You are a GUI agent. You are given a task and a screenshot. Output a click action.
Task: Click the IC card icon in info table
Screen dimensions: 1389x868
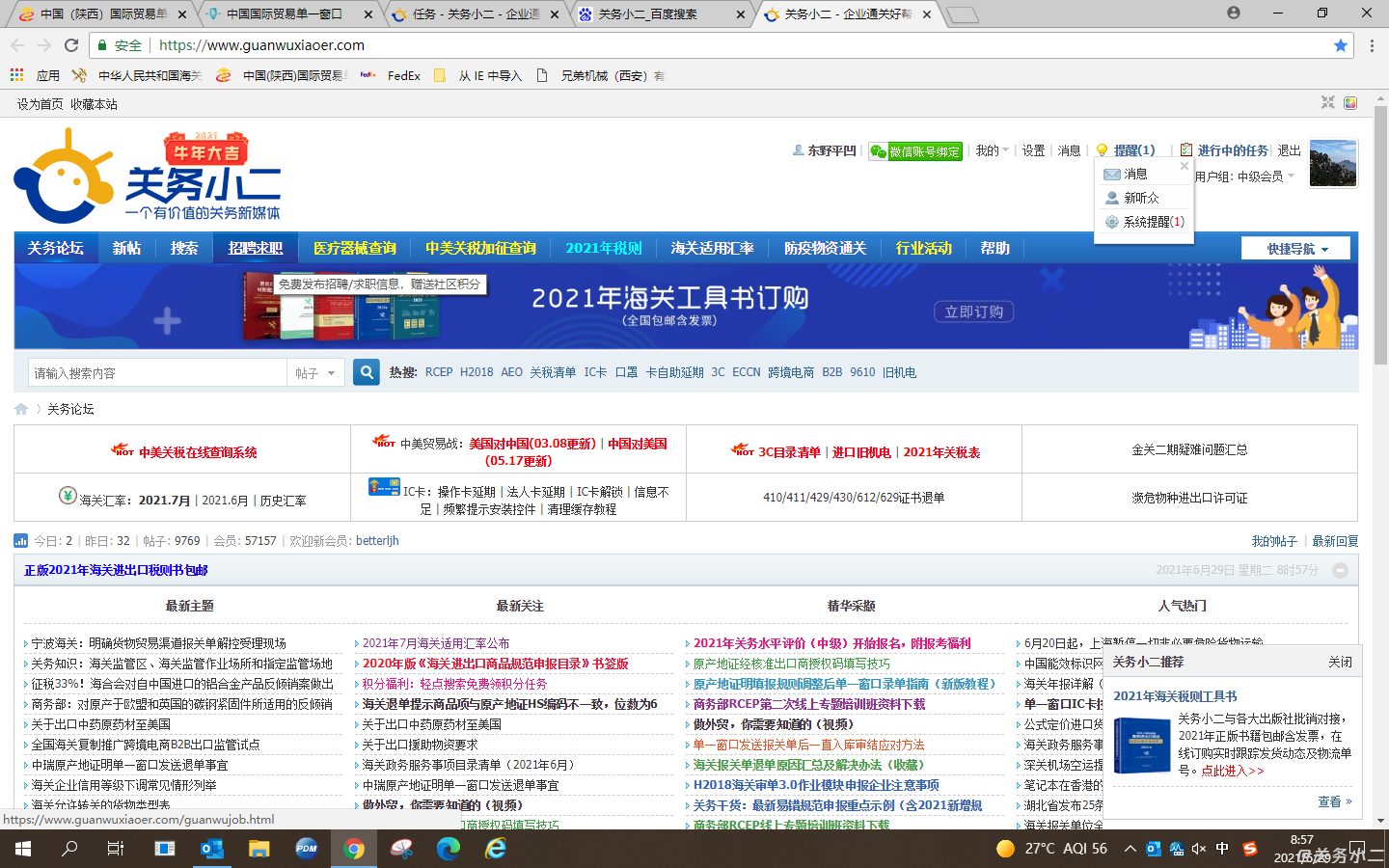pyautogui.click(x=384, y=487)
